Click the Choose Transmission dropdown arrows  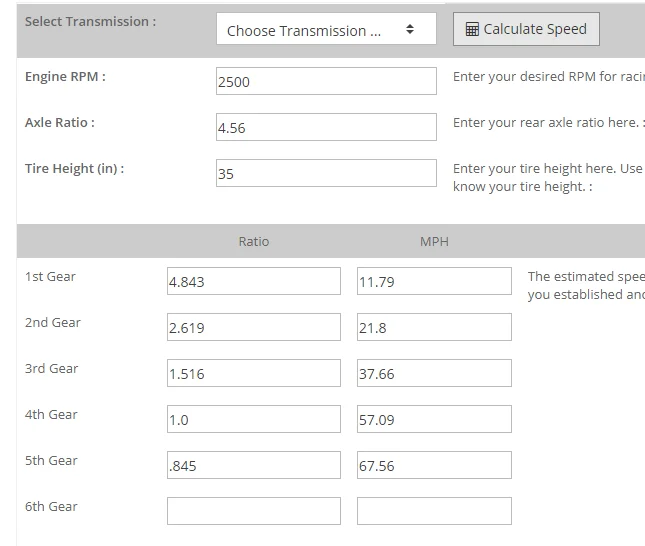click(410, 29)
